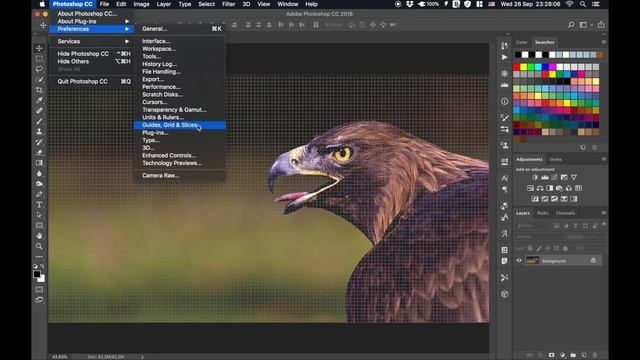Image resolution: width=640 pixels, height=360 pixels.
Task: Open the Window menu
Action: click(288, 4)
